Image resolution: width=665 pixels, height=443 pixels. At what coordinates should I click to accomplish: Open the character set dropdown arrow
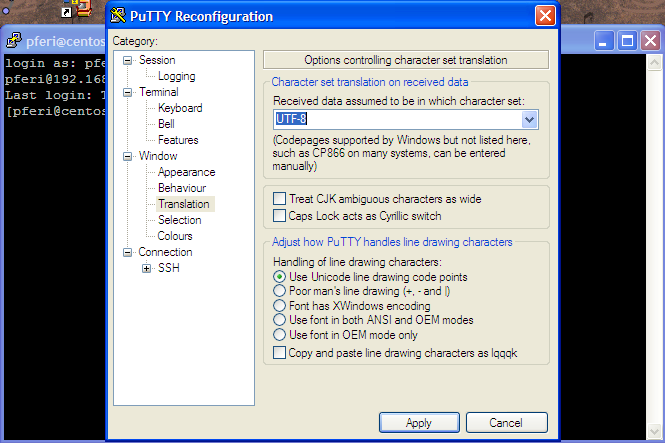pos(530,119)
